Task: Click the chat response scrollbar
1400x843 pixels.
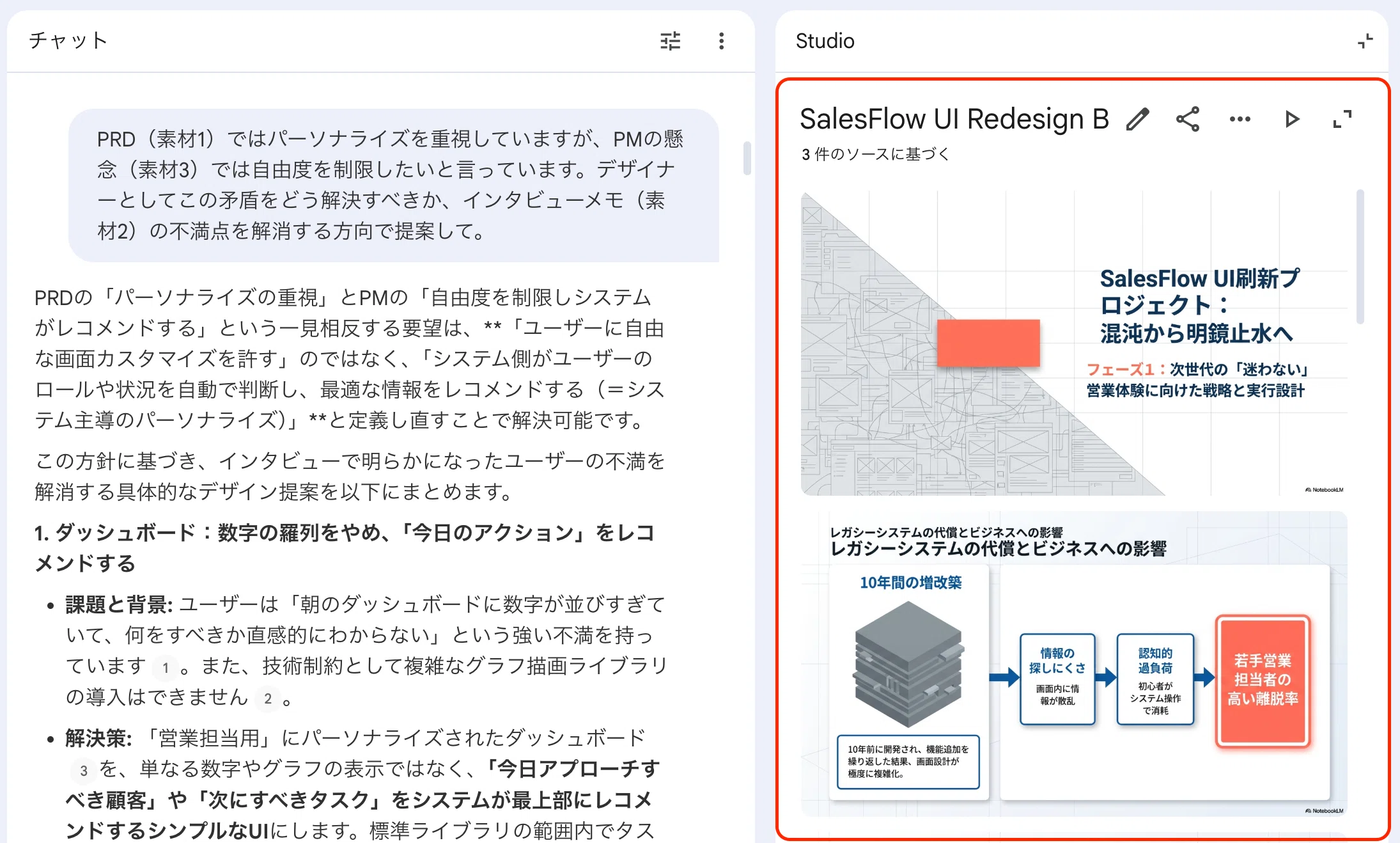Action: (747, 158)
